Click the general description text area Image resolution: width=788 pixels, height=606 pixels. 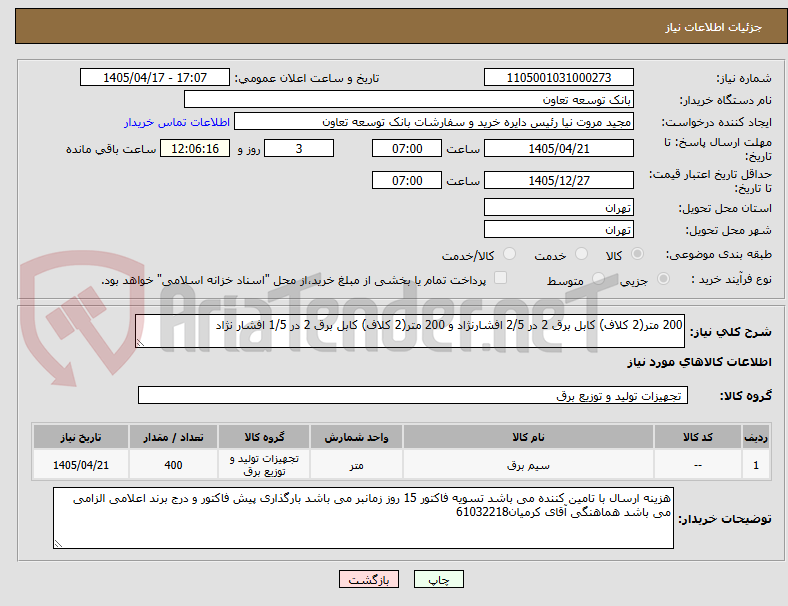(410, 331)
